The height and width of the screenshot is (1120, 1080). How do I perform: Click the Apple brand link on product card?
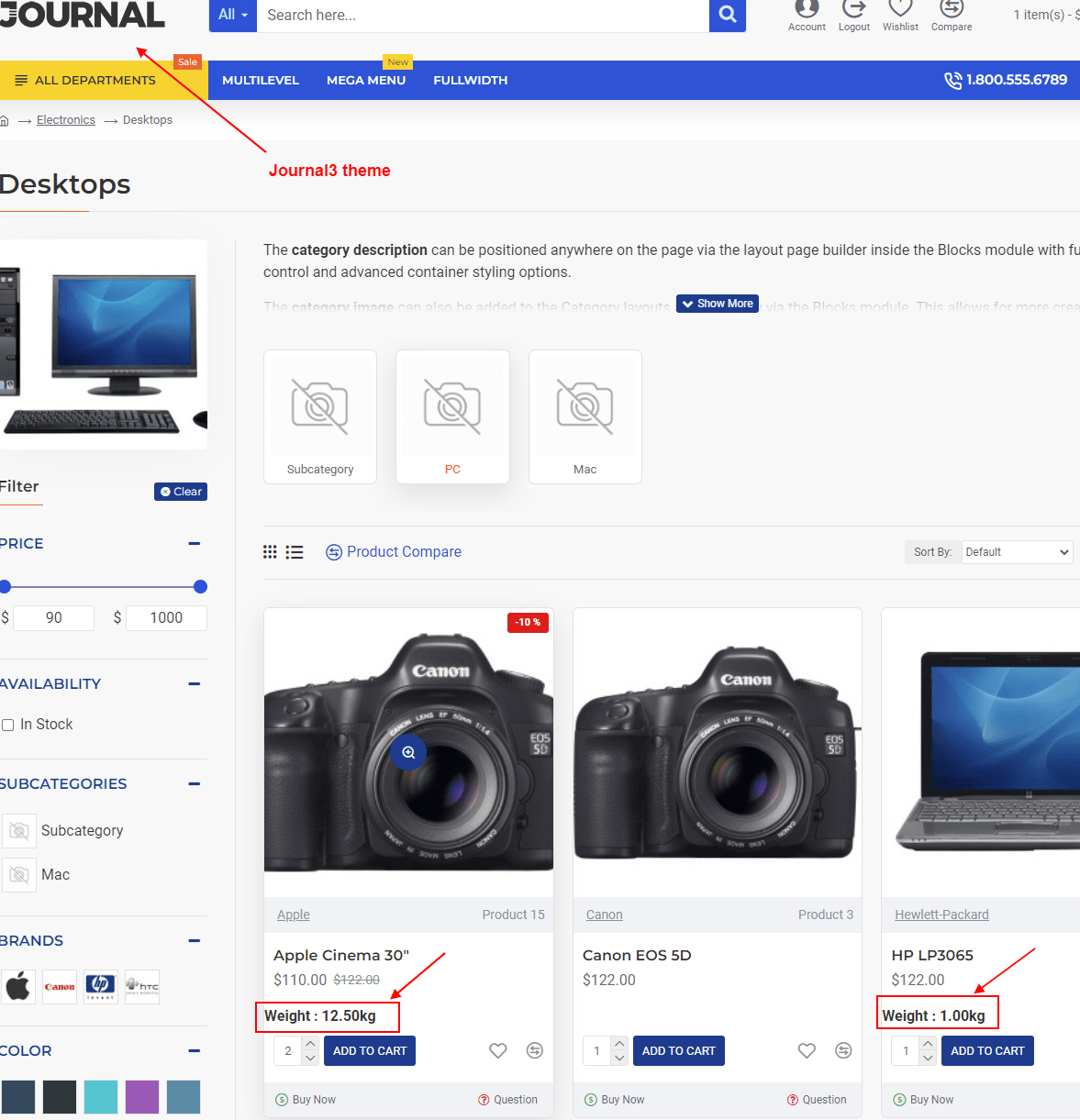point(294,915)
